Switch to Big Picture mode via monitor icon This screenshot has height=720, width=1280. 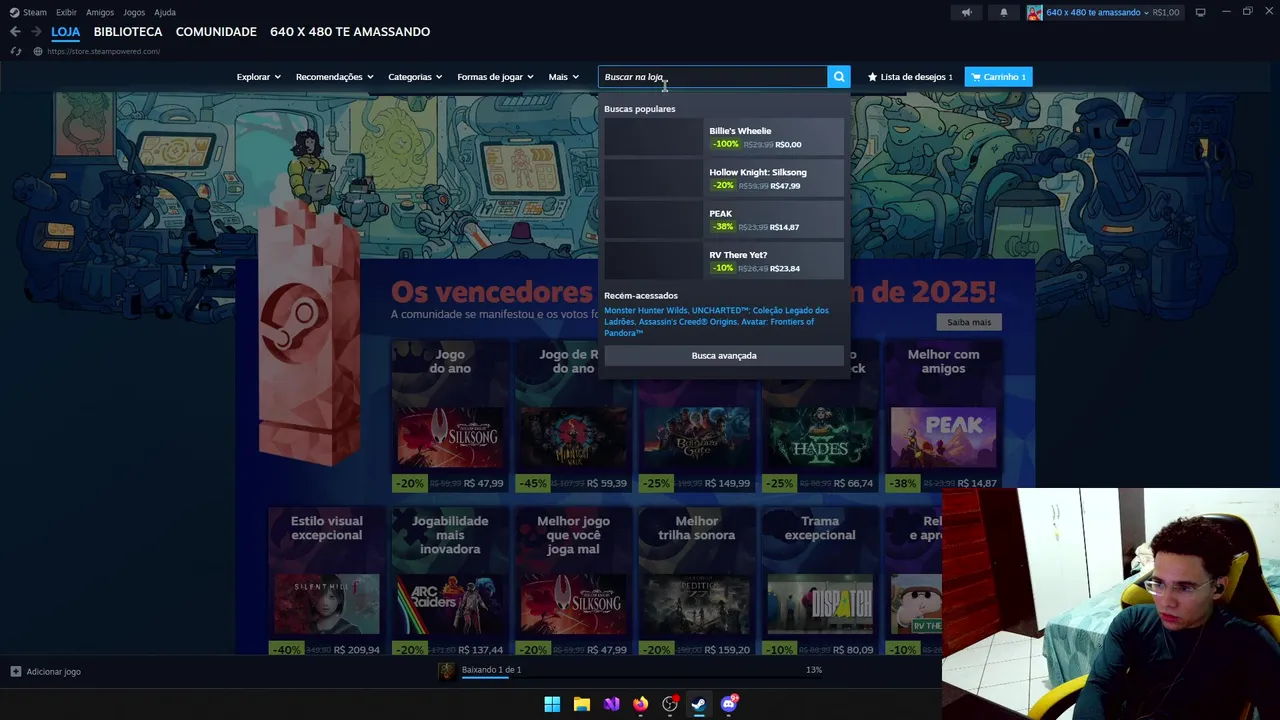[1200, 12]
